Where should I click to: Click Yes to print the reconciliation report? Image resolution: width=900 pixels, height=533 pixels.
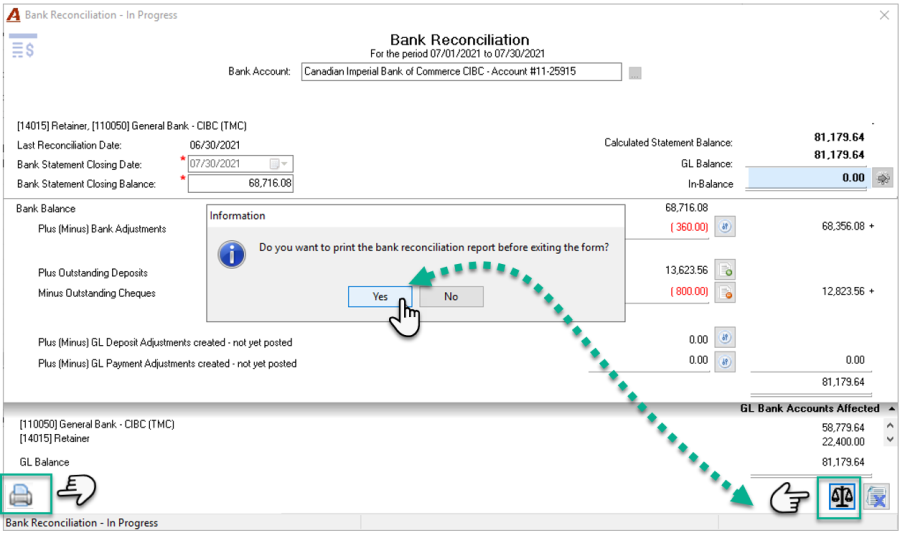380,297
